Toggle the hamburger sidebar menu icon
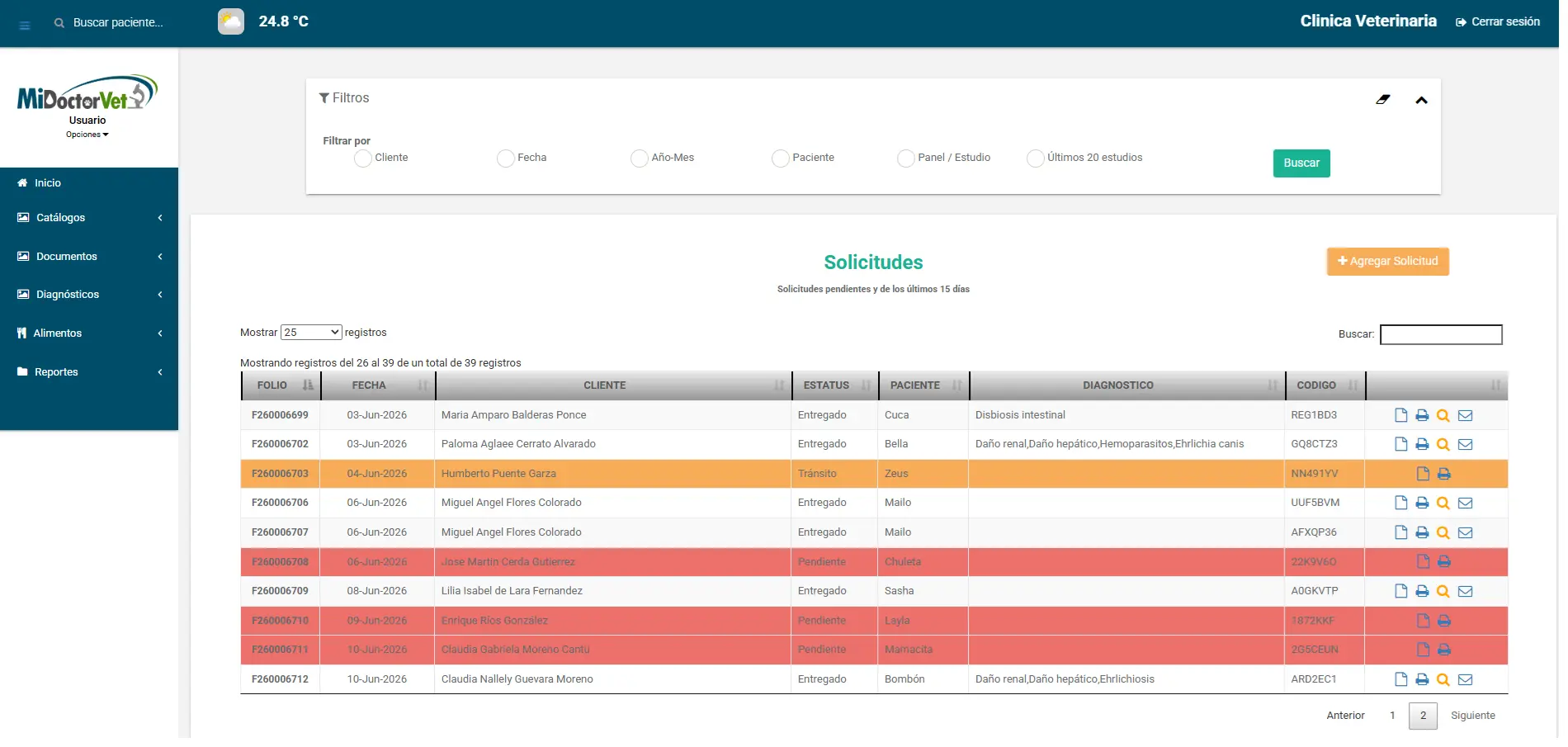Viewport: 1568px width, 747px height. tap(25, 26)
